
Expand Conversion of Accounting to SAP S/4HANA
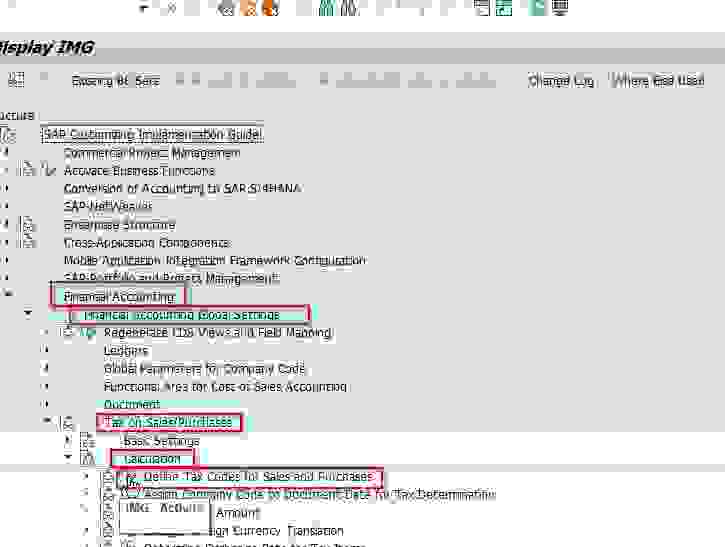tap(5, 188)
